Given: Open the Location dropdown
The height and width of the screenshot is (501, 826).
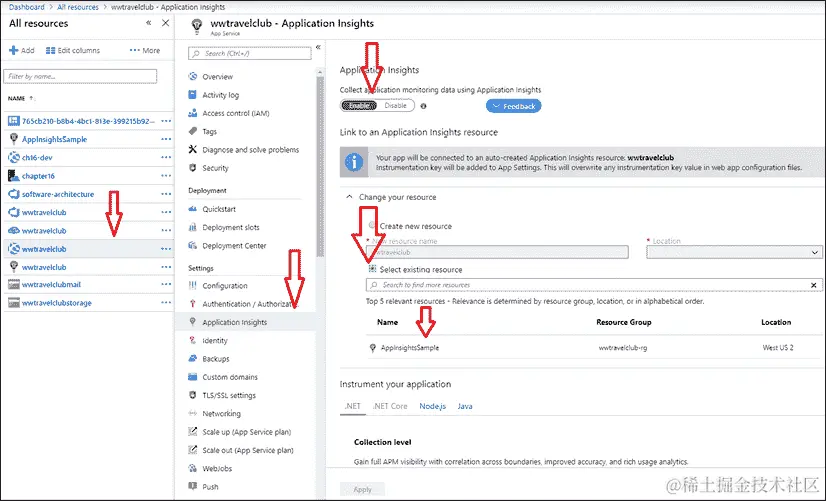Looking at the screenshot, I should (734, 252).
